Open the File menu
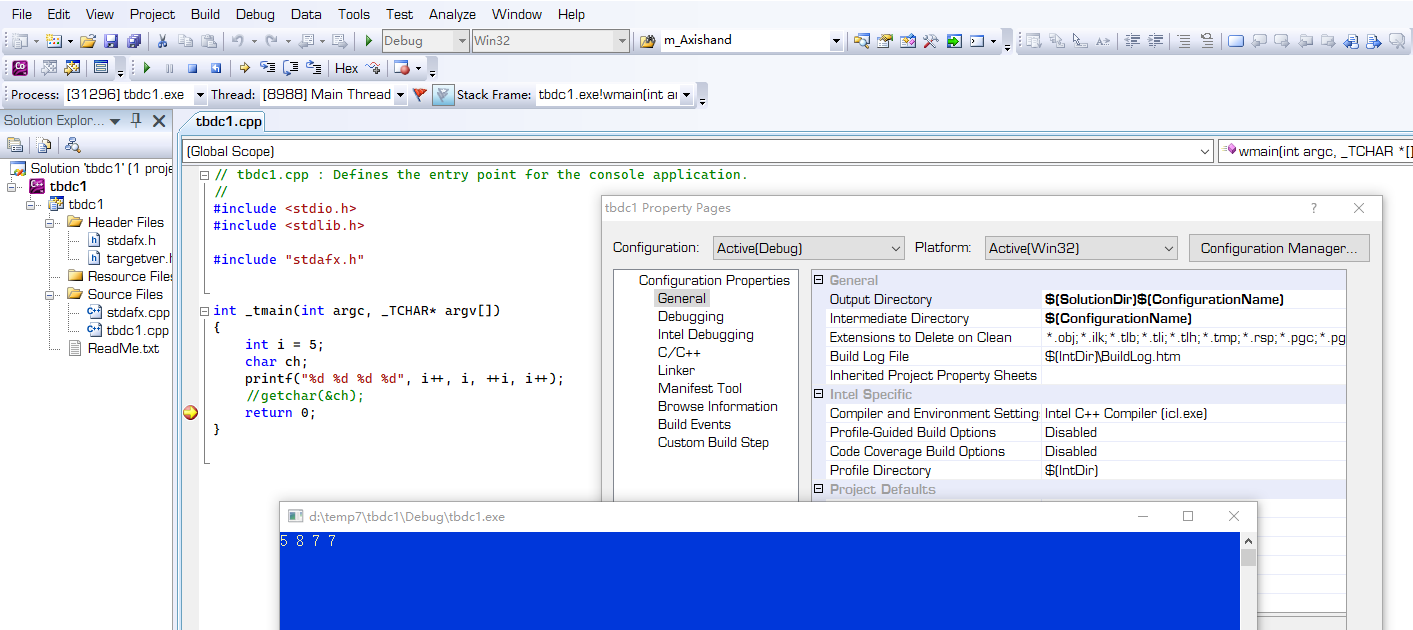 [21, 14]
